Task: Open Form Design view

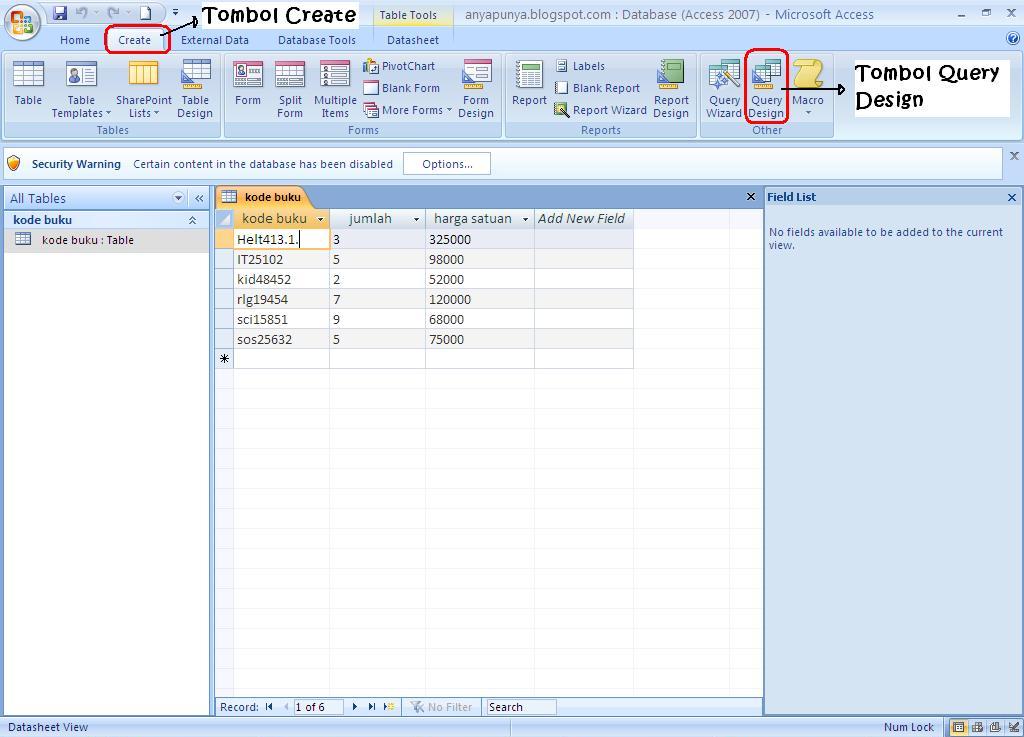Action: (476, 89)
